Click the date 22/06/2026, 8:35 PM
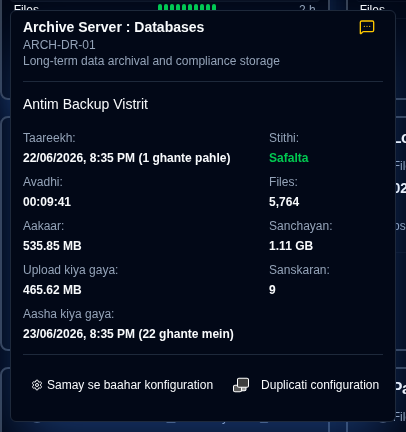 (x=79, y=158)
